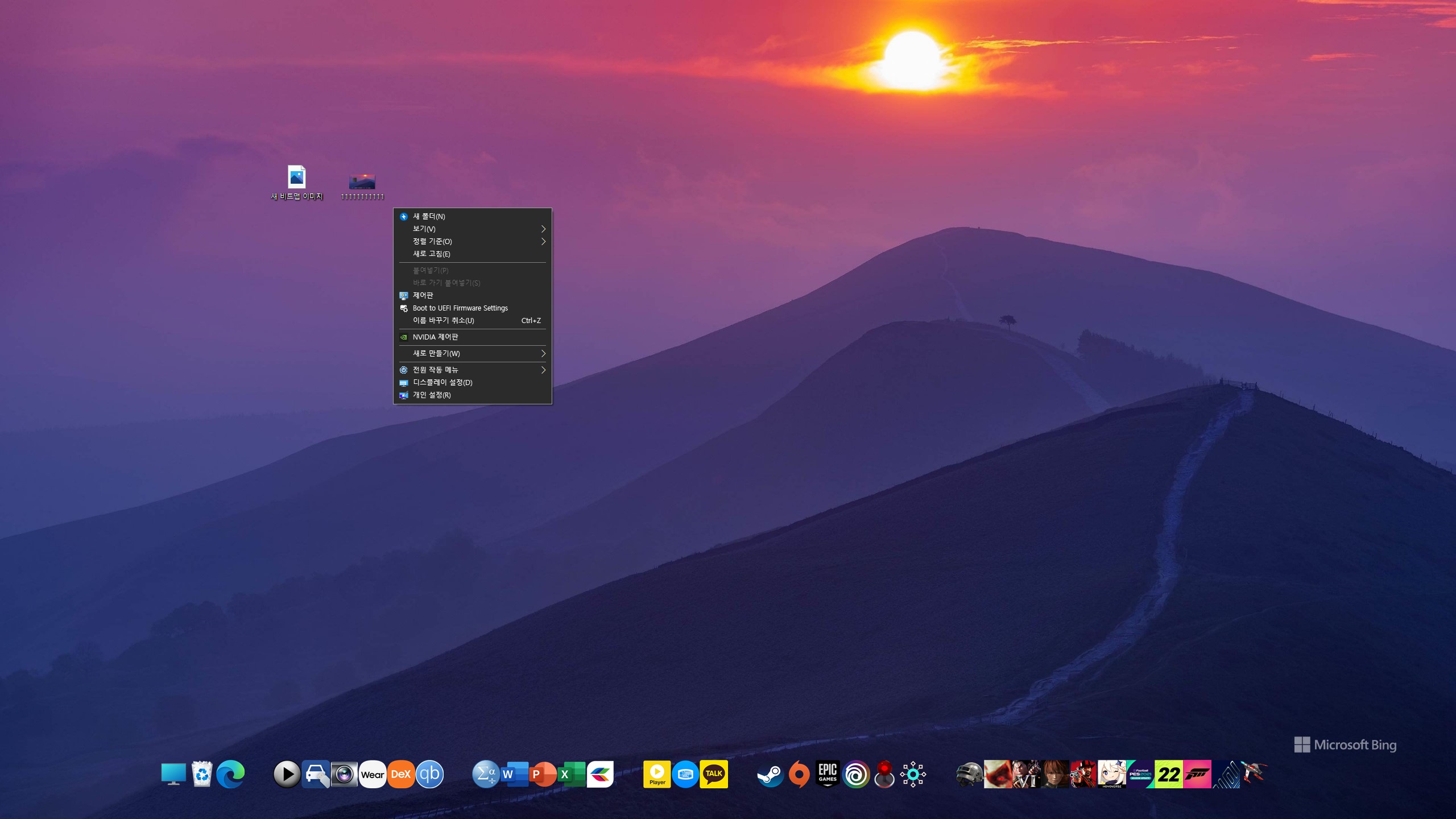Launch the Forza Horizon pink icon
This screenshot has width=1456, height=819.
1197,774
